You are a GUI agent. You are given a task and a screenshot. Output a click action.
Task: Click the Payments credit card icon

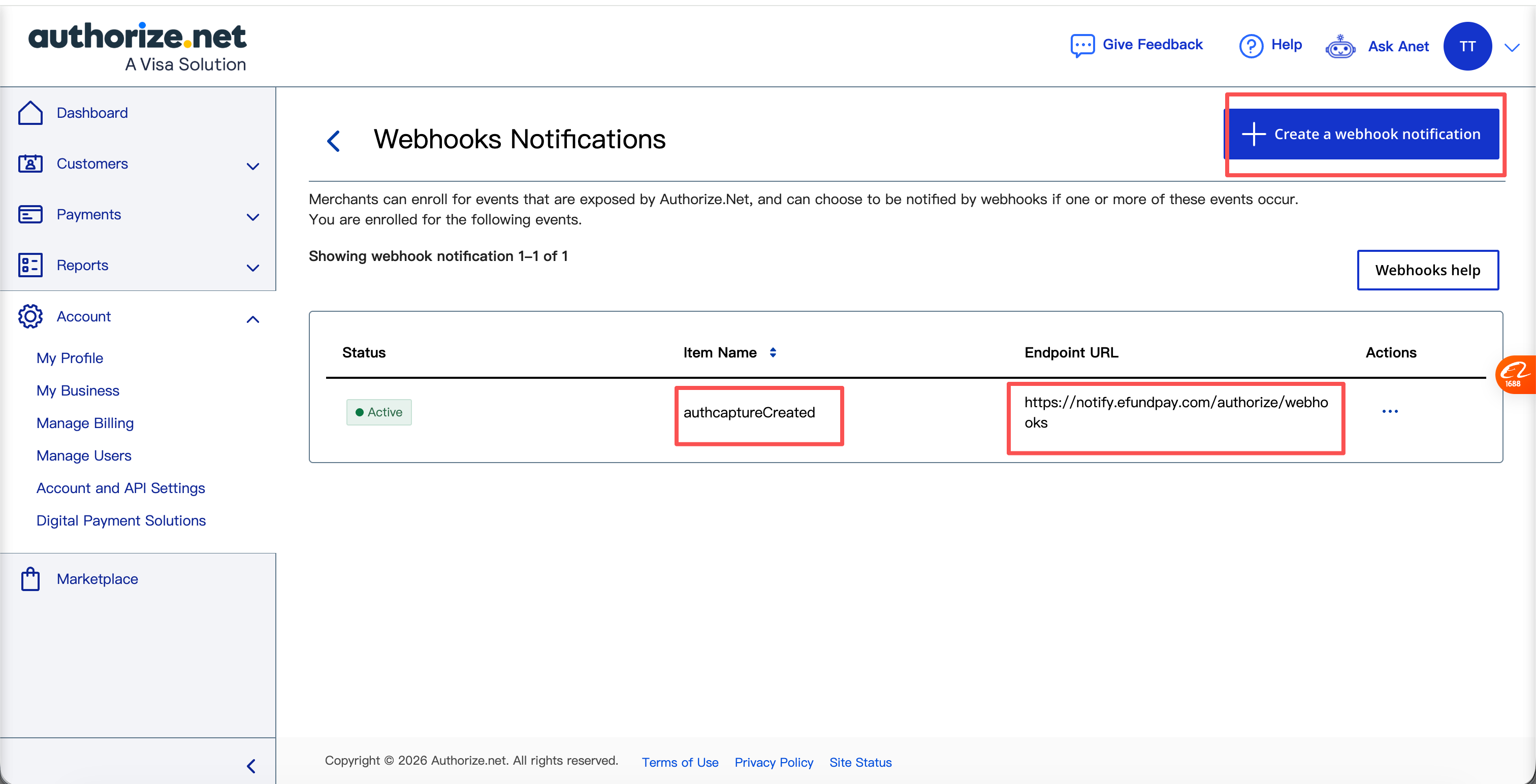[30, 214]
